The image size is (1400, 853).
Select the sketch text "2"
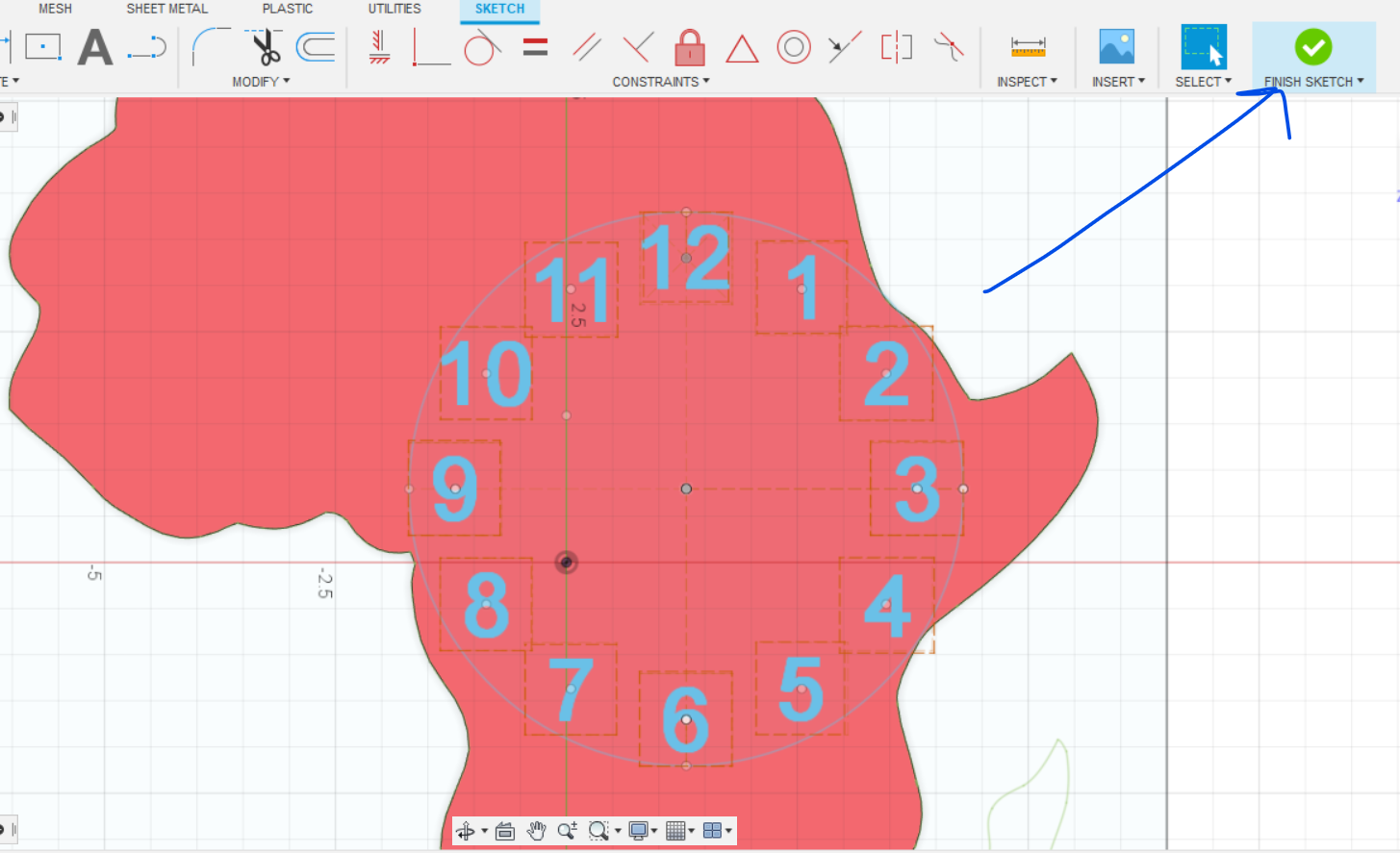tap(886, 373)
